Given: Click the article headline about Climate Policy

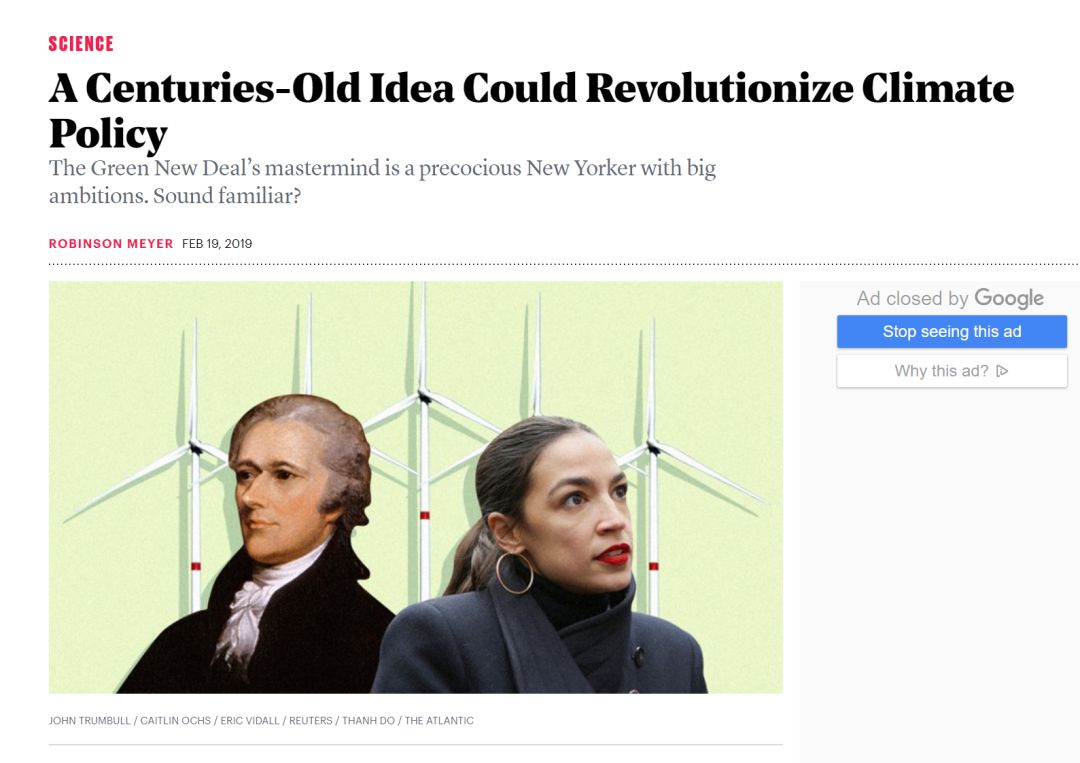Looking at the screenshot, I should pos(531,109).
